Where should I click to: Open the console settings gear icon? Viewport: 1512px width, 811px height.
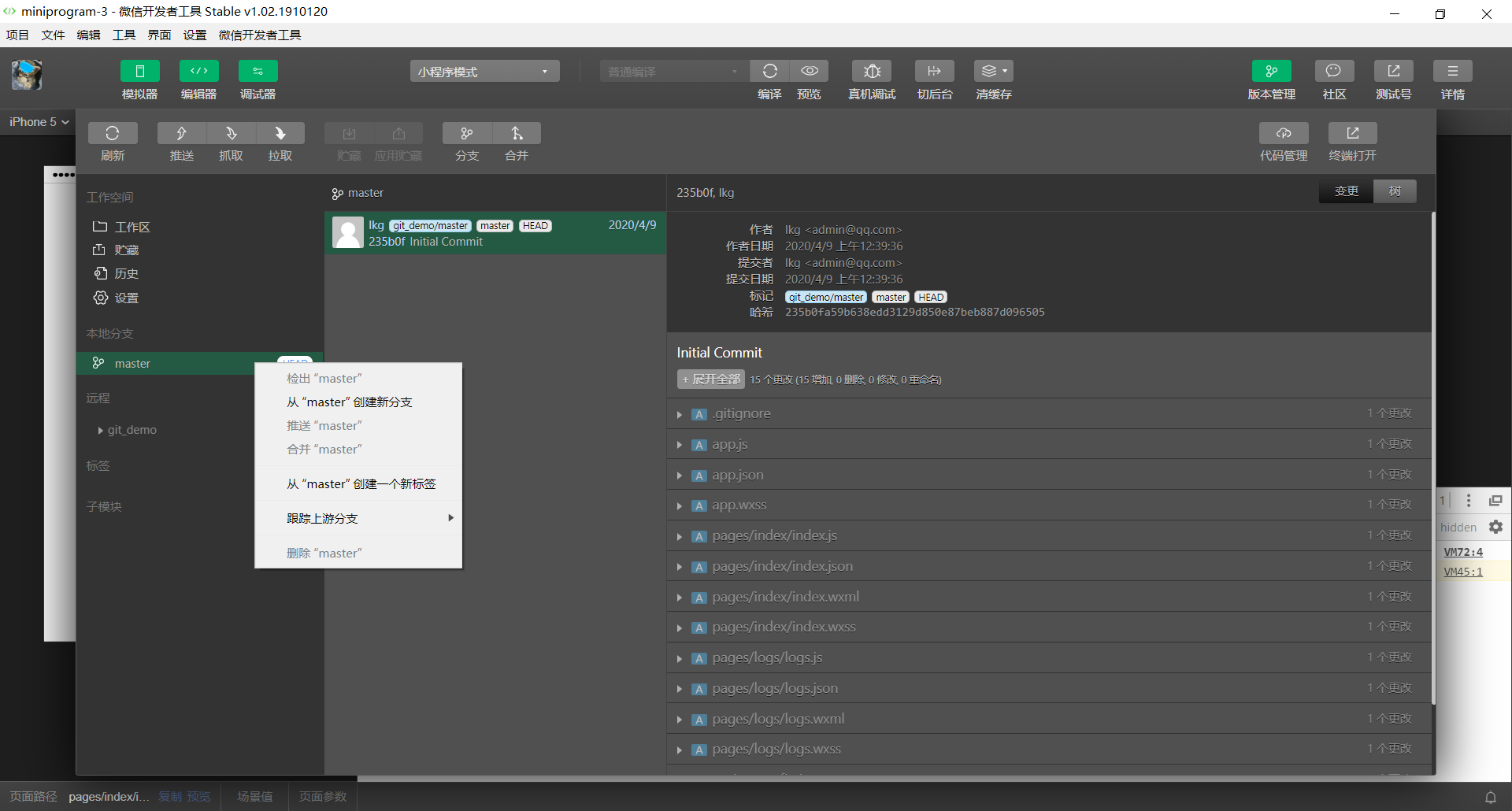click(1496, 528)
